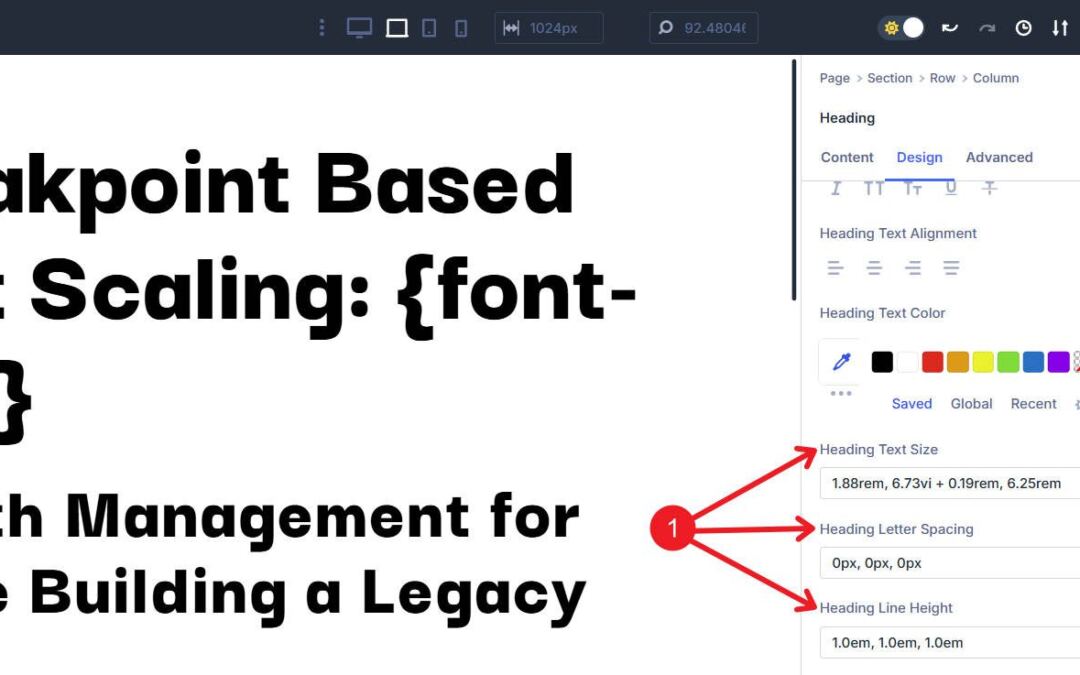1080x675 pixels.
Task: Toggle uppercase heading style
Action: click(874, 187)
